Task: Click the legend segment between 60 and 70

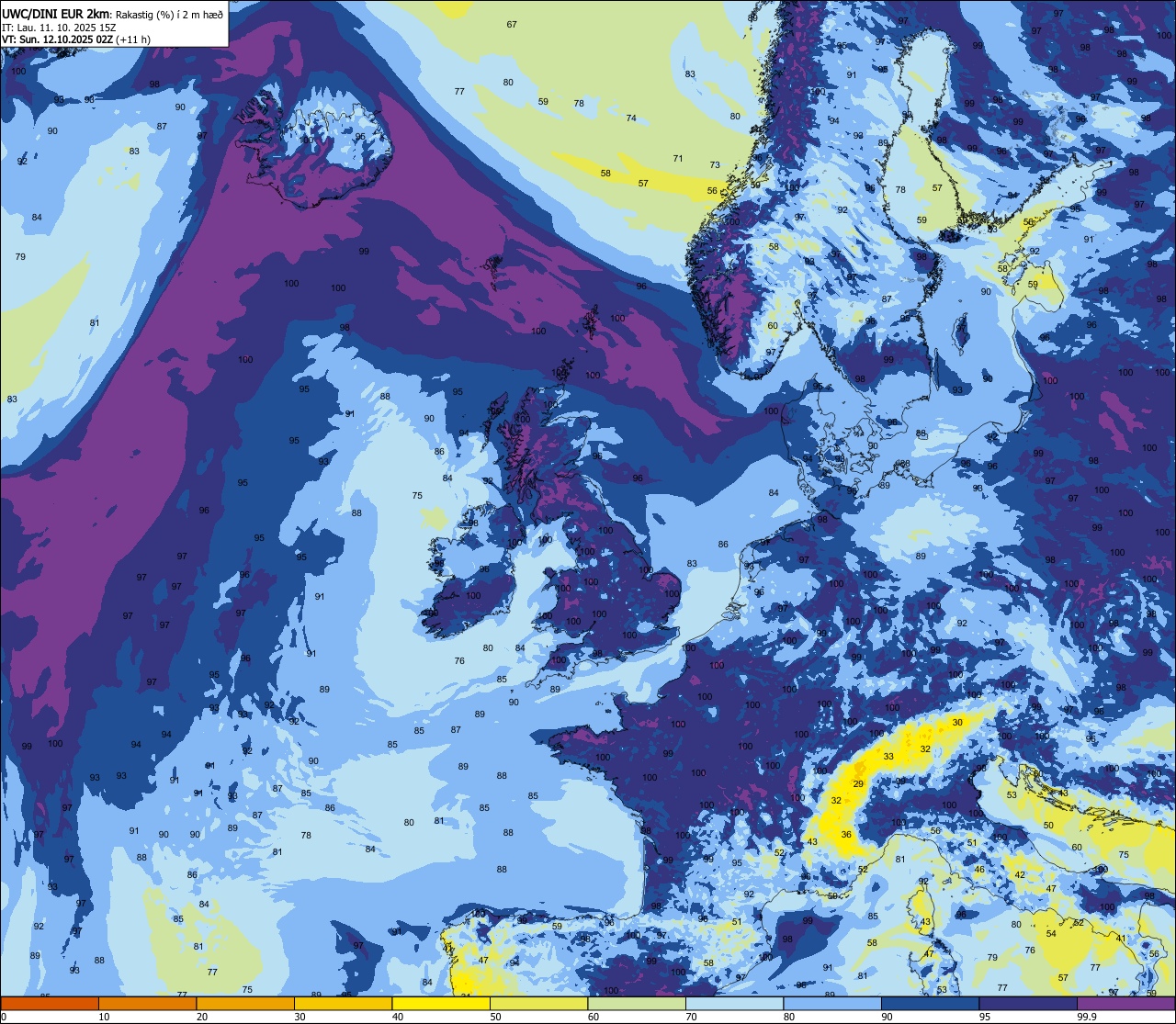Action: [637, 1003]
